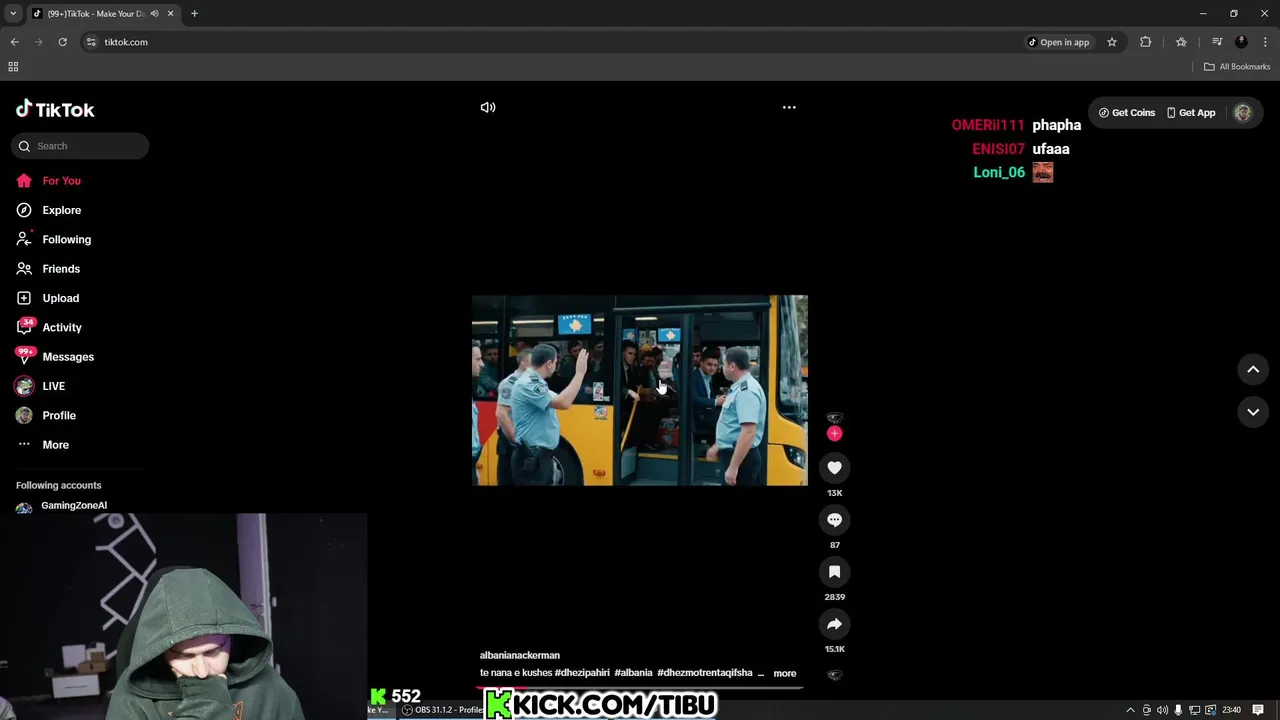Screen dimensions: 1280x720
Task: Open the Chrome Extensions puzzle icon
Action: point(1146,42)
